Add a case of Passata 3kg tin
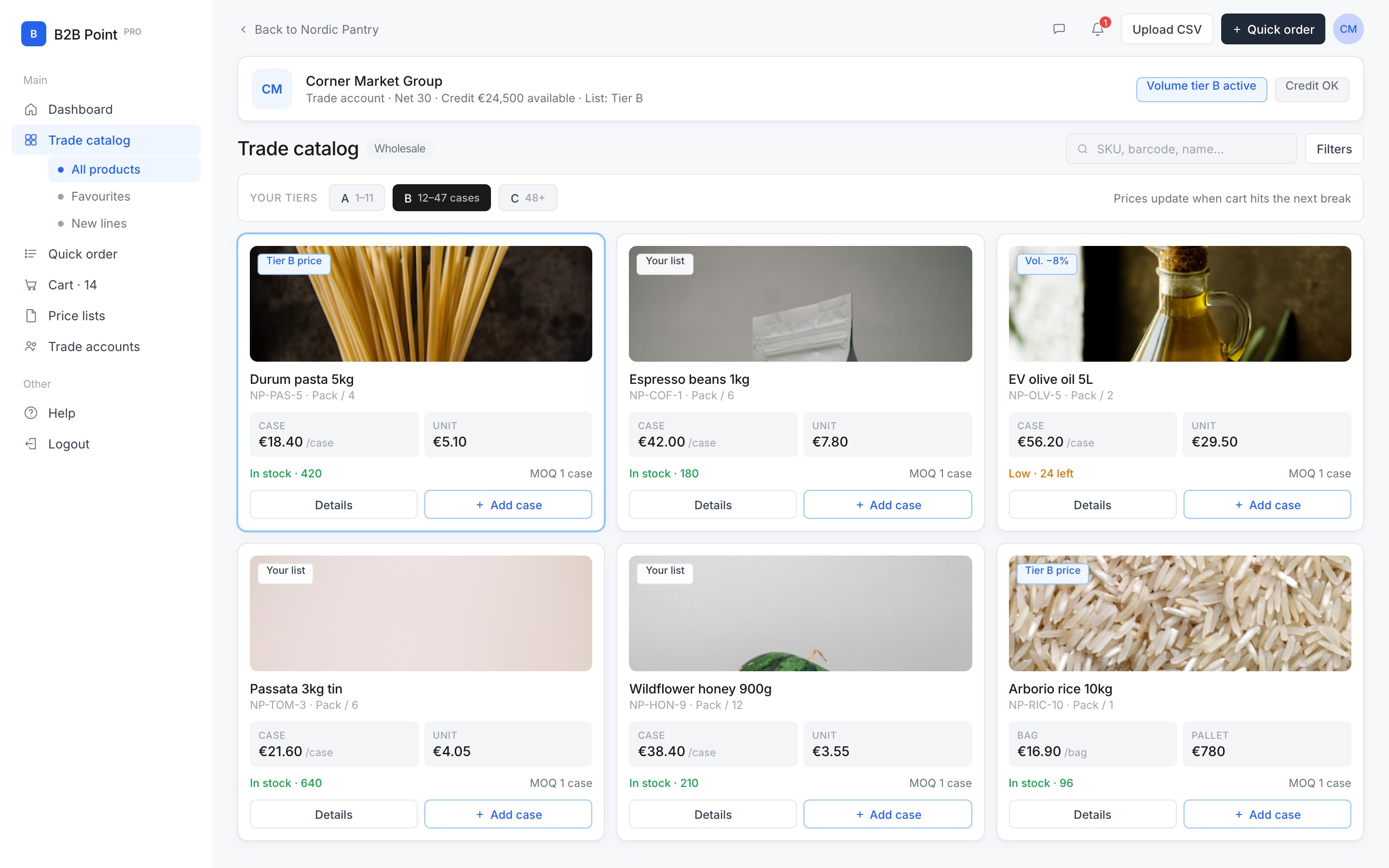This screenshot has width=1389, height=868. coord(508,814)
